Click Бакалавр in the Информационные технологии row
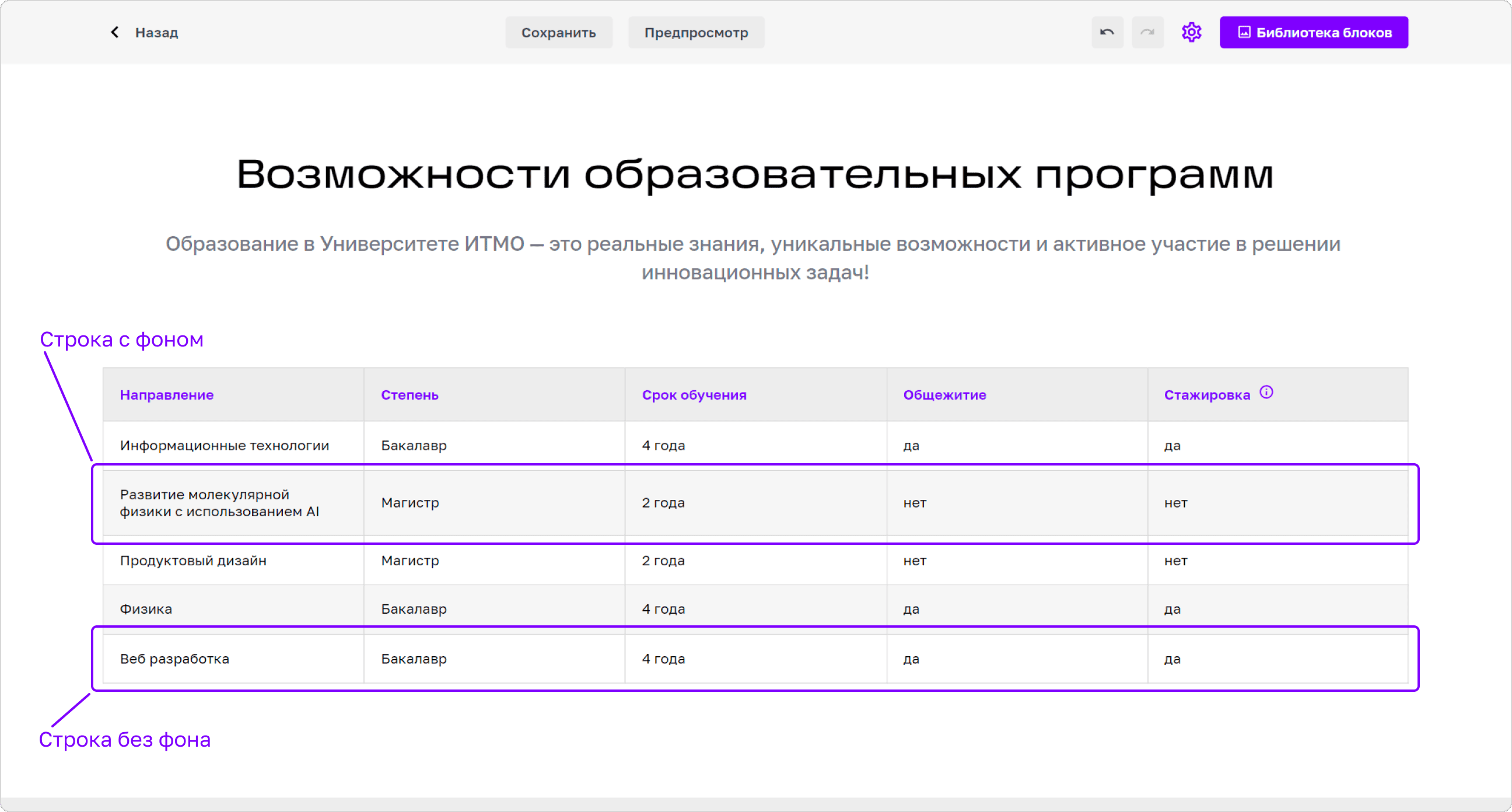 tap(414, 446)
